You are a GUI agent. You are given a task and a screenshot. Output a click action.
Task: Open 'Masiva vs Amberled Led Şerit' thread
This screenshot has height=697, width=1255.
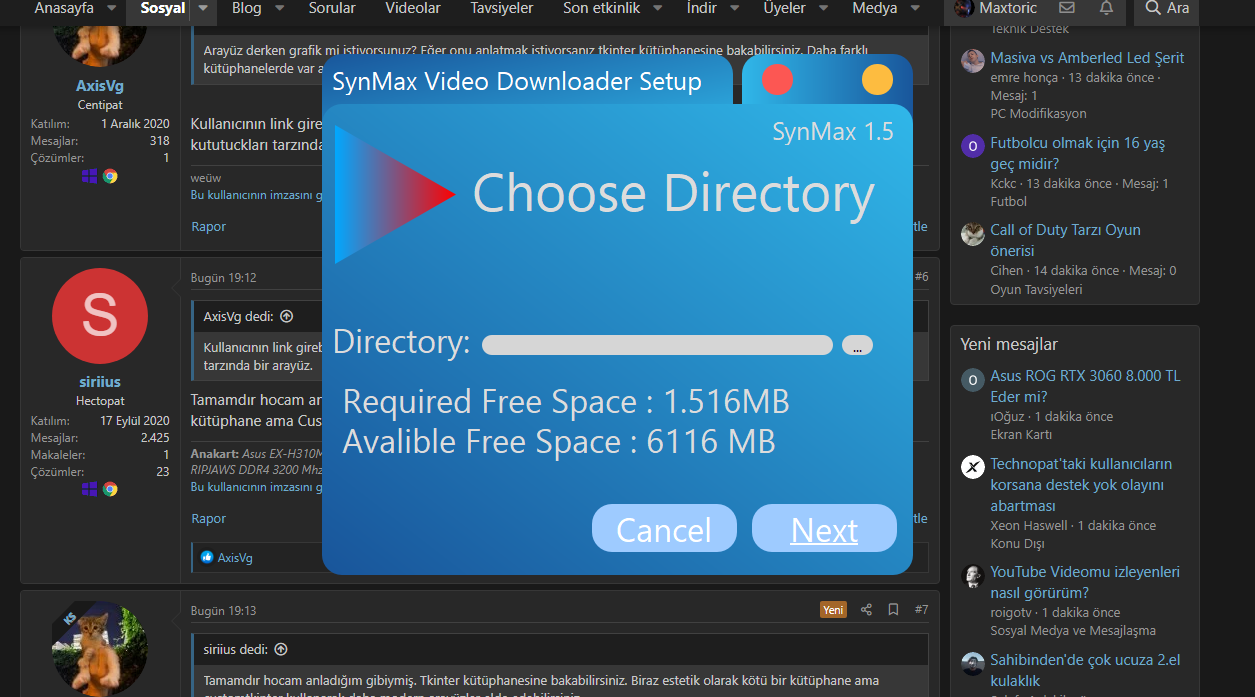[x=1087, y=58]
